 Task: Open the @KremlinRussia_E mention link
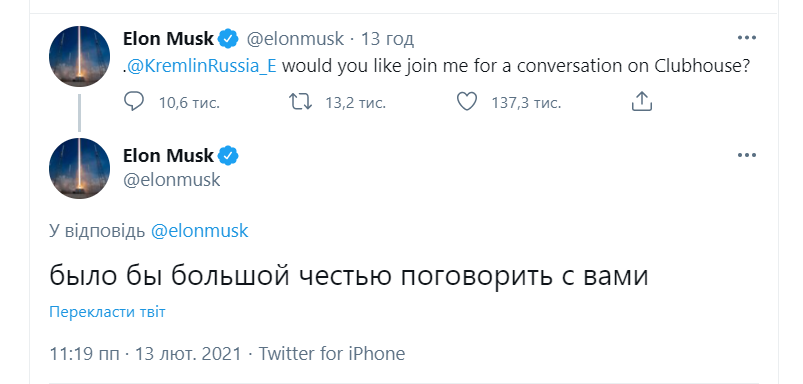tap(201, 67)
